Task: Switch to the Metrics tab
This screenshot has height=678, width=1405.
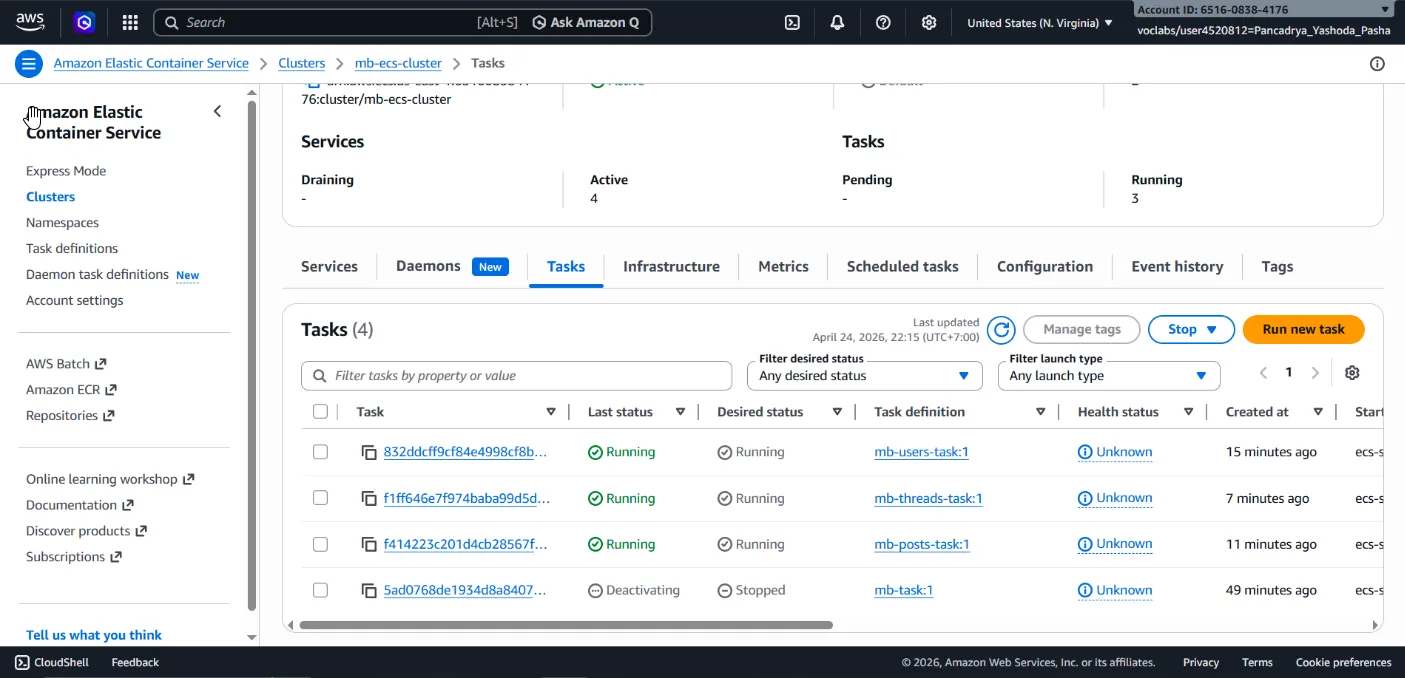Action: coord(783,266)
